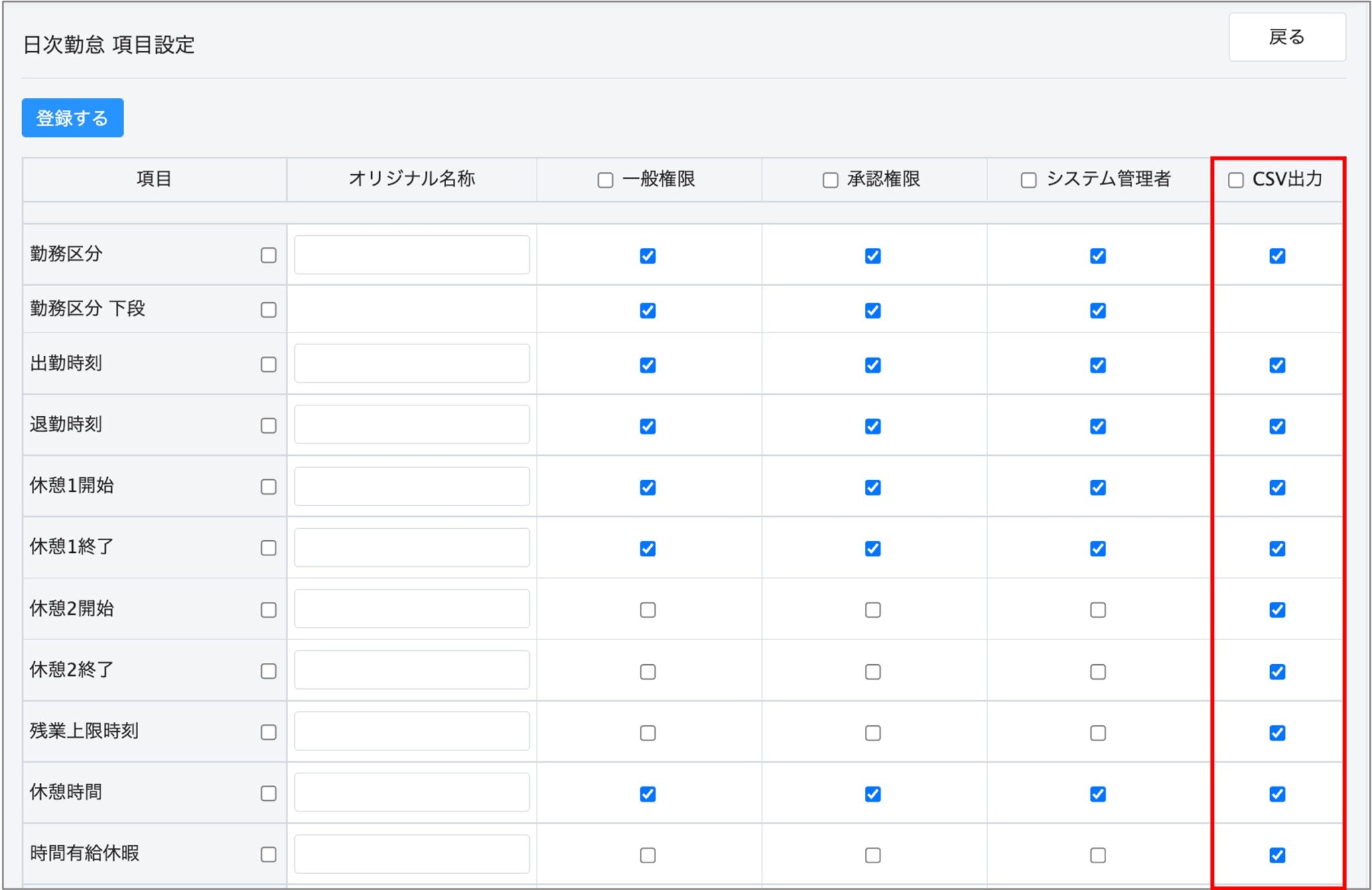Toggle the CSV出力 header checkbox
The image size is (1372, 890).
pyautogui.click(x=1235, y=180)
